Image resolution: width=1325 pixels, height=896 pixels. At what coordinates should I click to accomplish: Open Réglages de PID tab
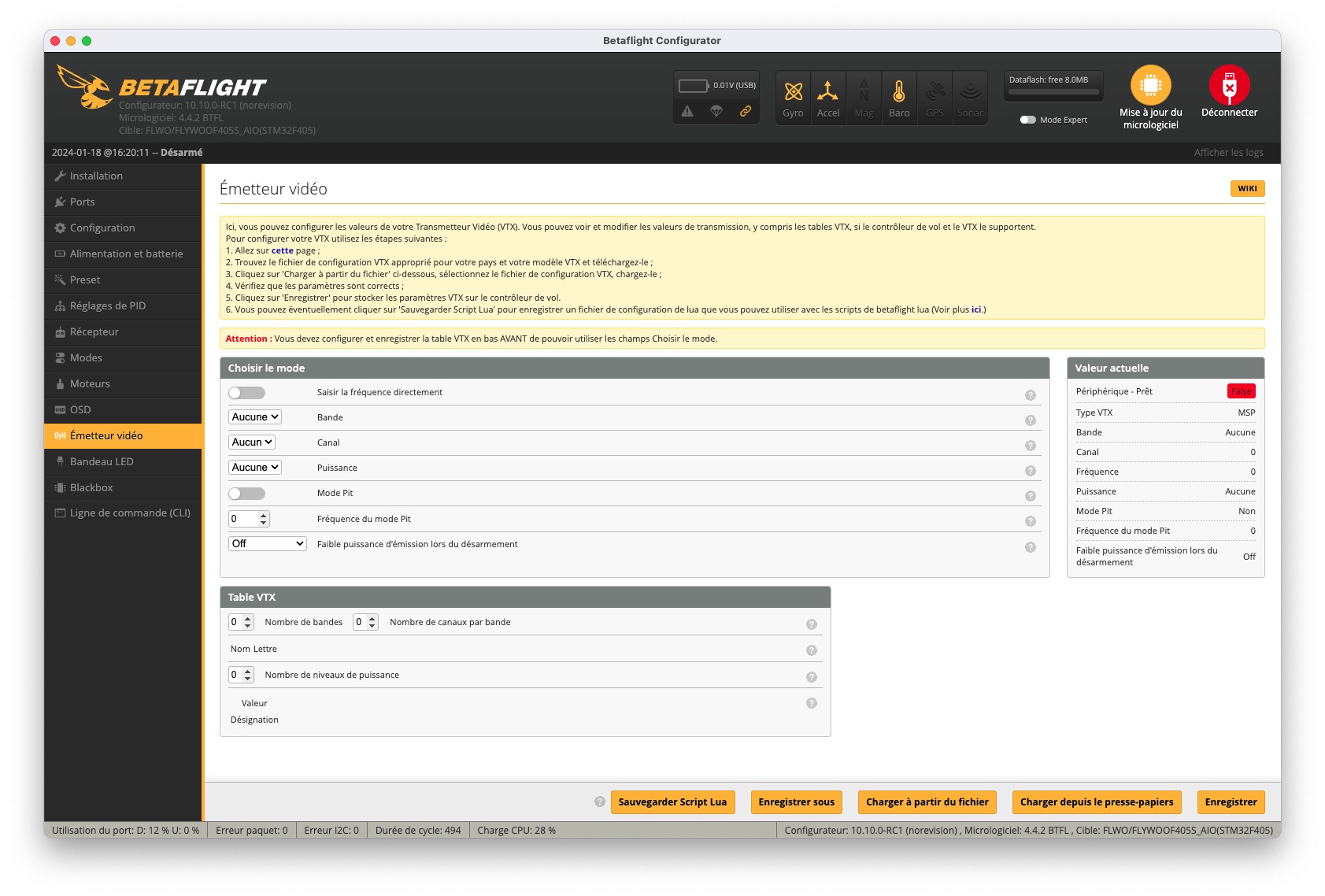coord(123,306)
